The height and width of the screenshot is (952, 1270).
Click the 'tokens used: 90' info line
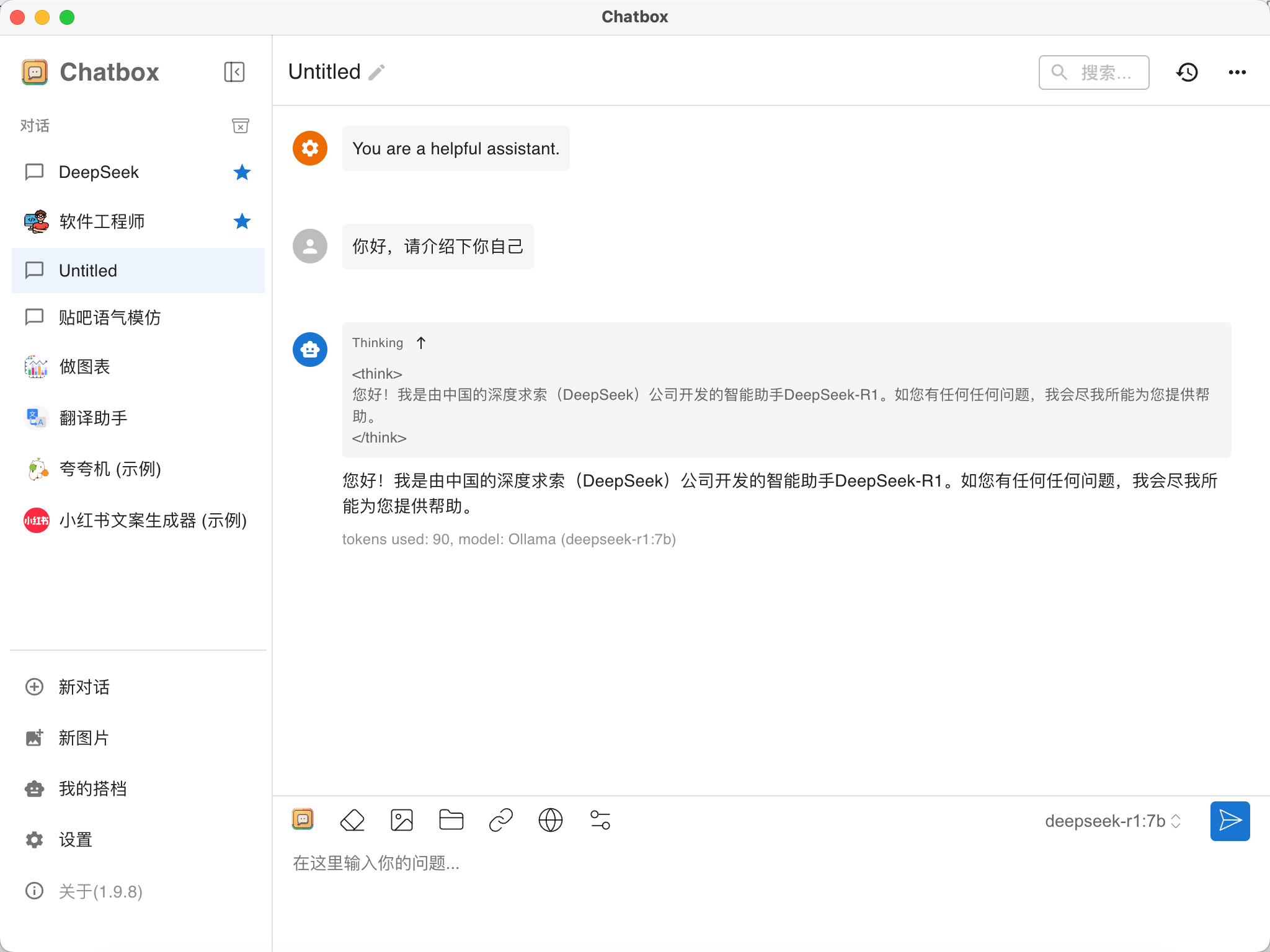(509, 539)
